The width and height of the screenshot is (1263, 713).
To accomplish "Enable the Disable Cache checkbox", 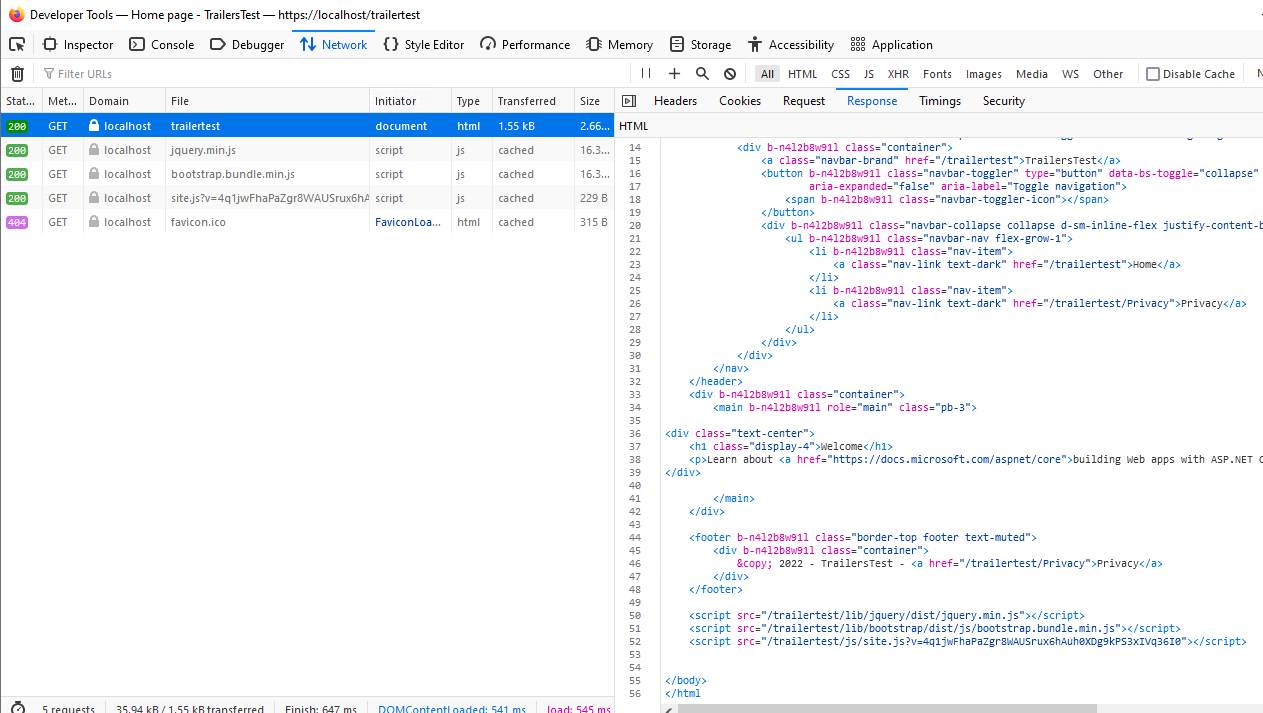I will (1153, 73).
